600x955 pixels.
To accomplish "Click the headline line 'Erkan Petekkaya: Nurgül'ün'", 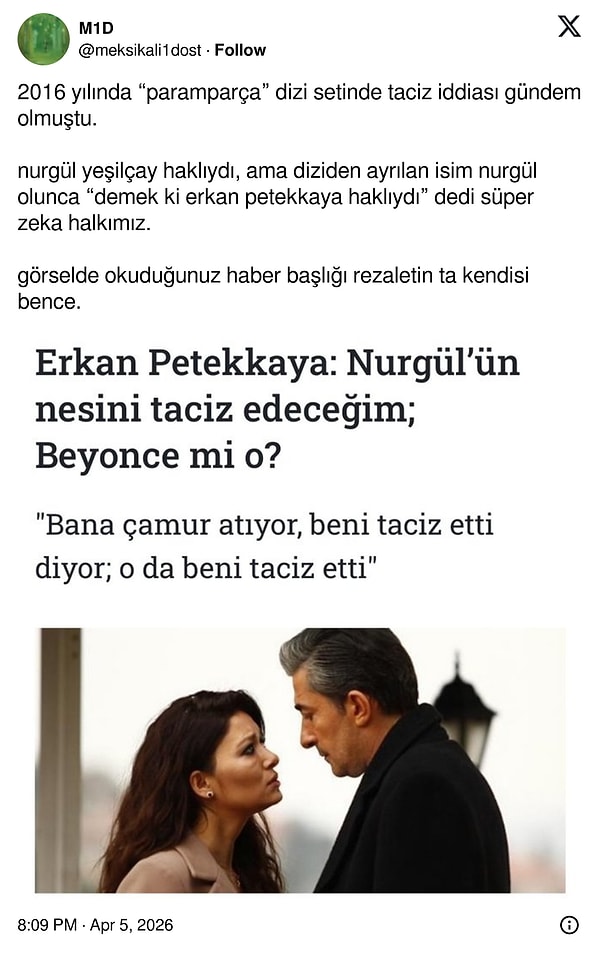I will [x=277, y=363].
